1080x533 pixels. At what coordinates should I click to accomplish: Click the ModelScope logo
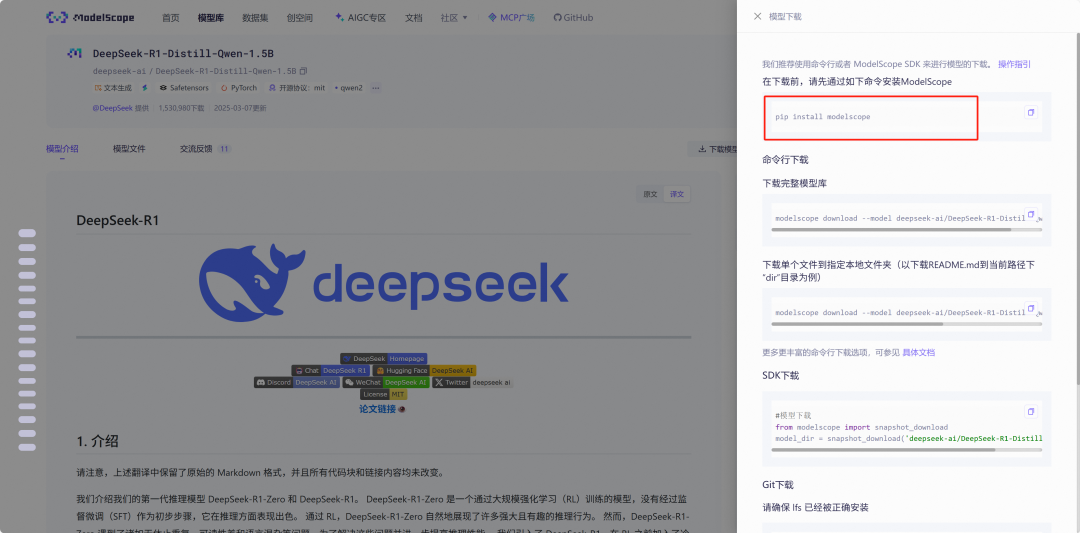(x=90, y=17)
